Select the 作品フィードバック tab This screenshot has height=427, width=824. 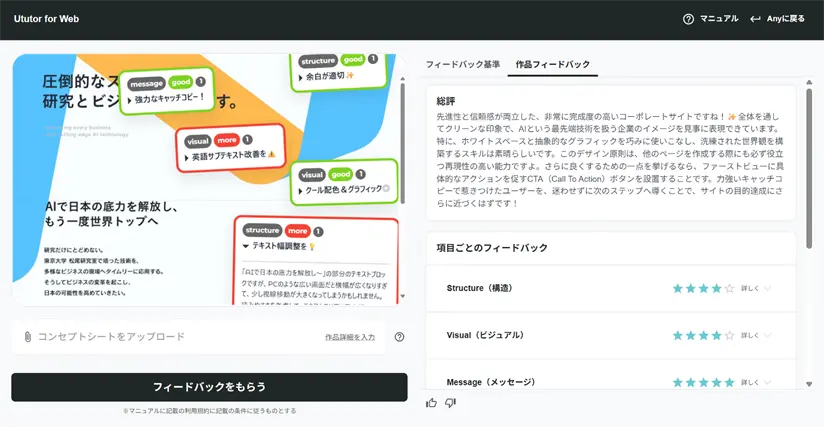point(552,64)
